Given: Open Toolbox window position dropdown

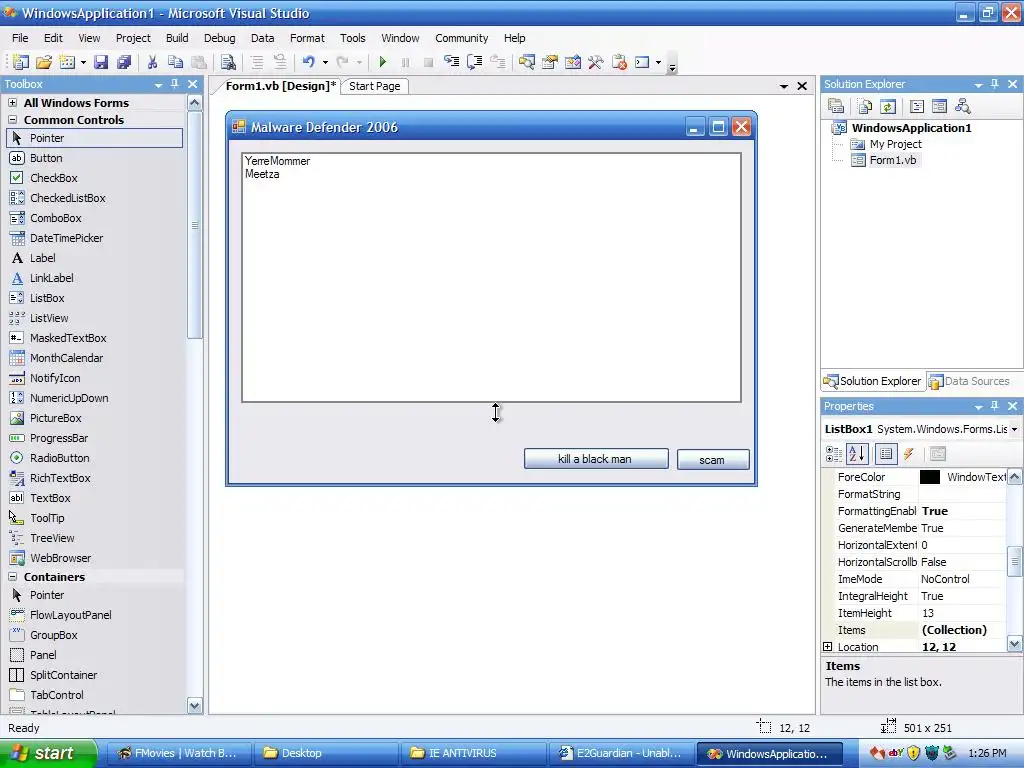Looking at the screenshot, I should (158, 85).
